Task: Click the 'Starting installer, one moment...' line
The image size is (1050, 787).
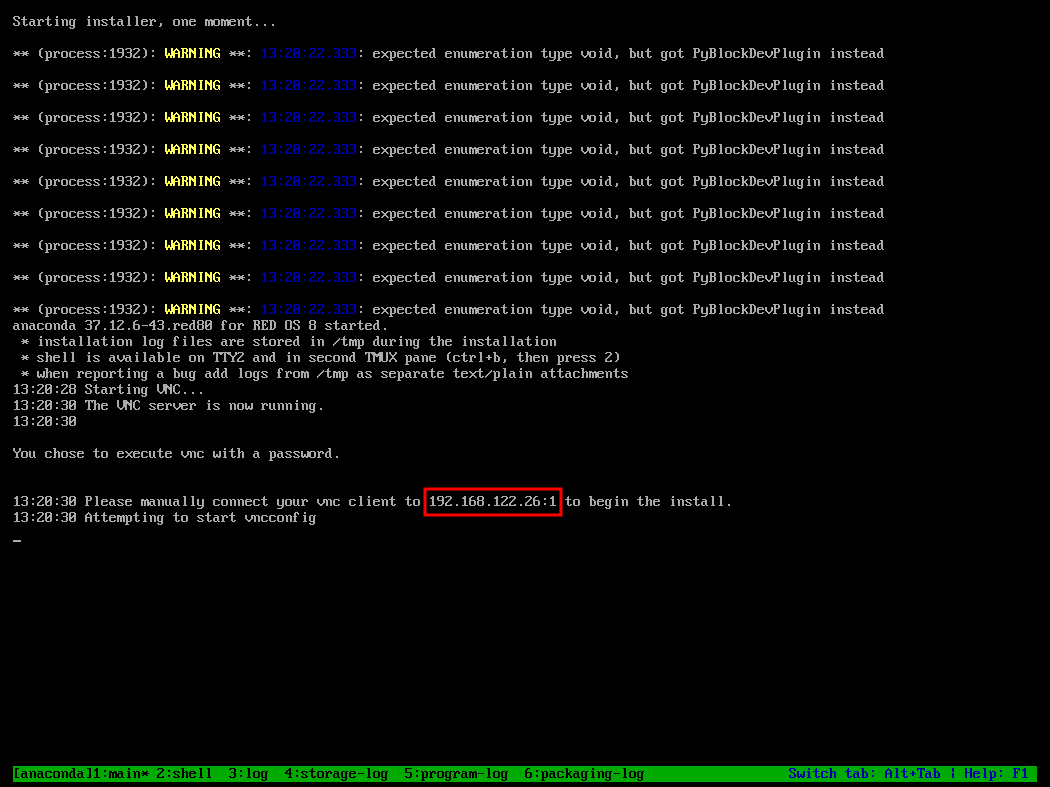Action: 144,21
